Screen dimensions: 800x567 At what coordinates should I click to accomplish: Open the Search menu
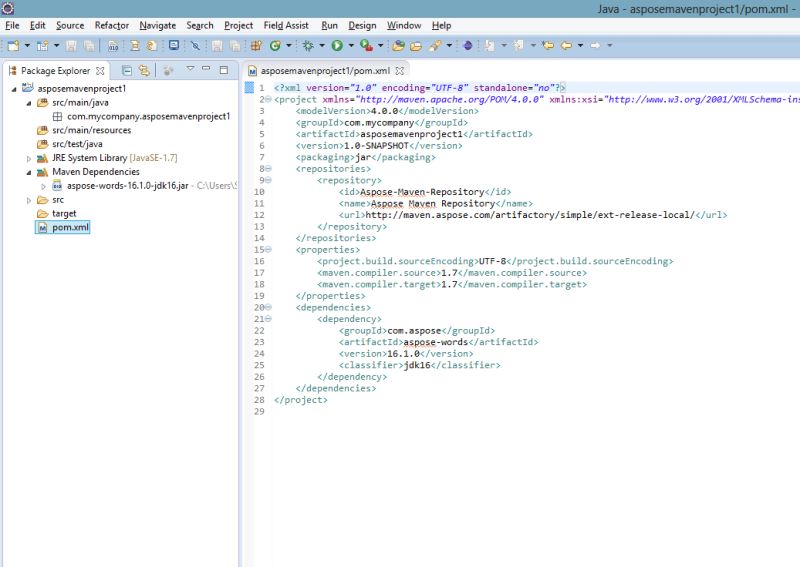click(x=200, y=26)
